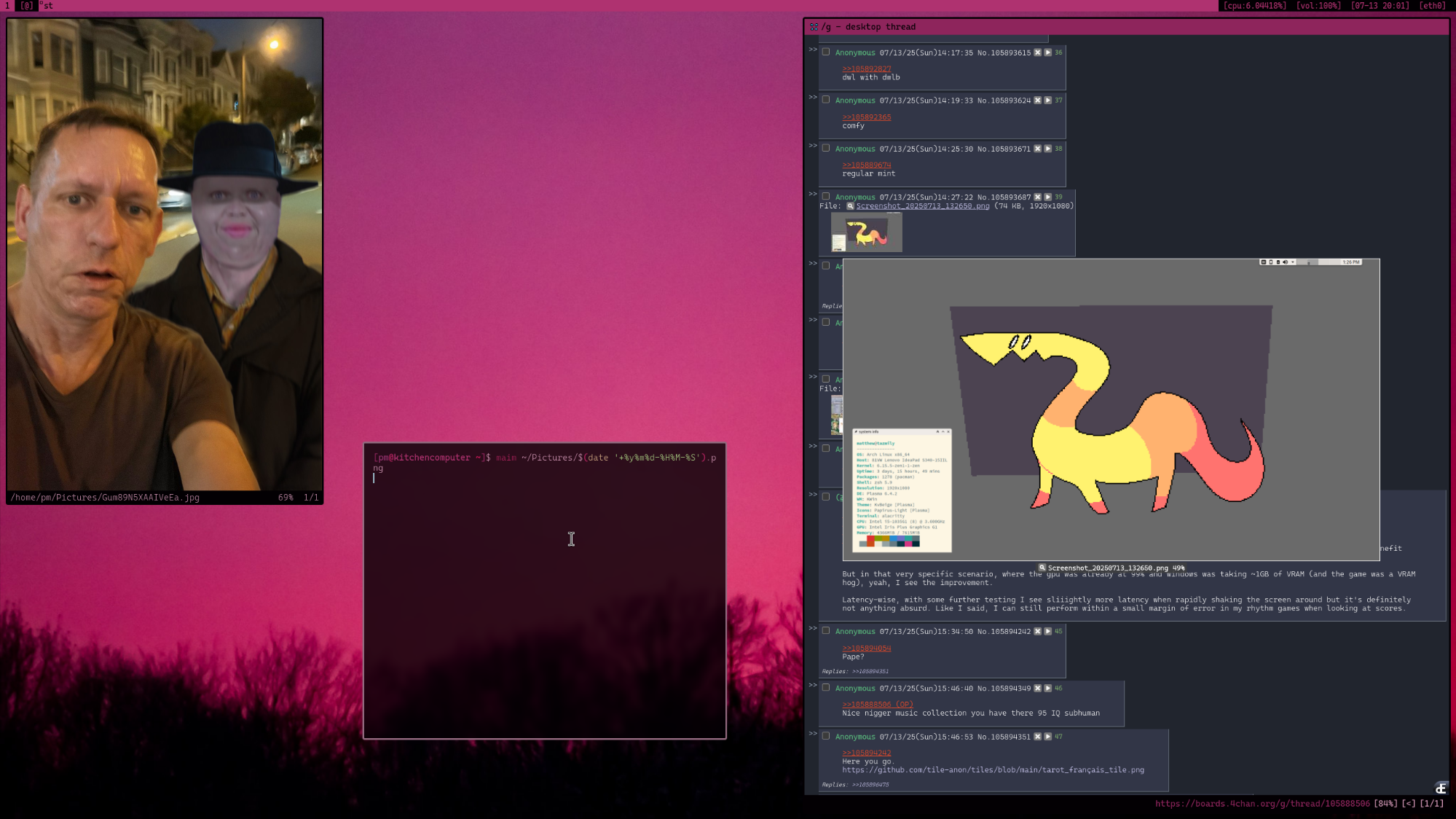Show the arrow menu of post No.105894349
This screenshot has height=819, width=1456.
[x=1047, y=688]
